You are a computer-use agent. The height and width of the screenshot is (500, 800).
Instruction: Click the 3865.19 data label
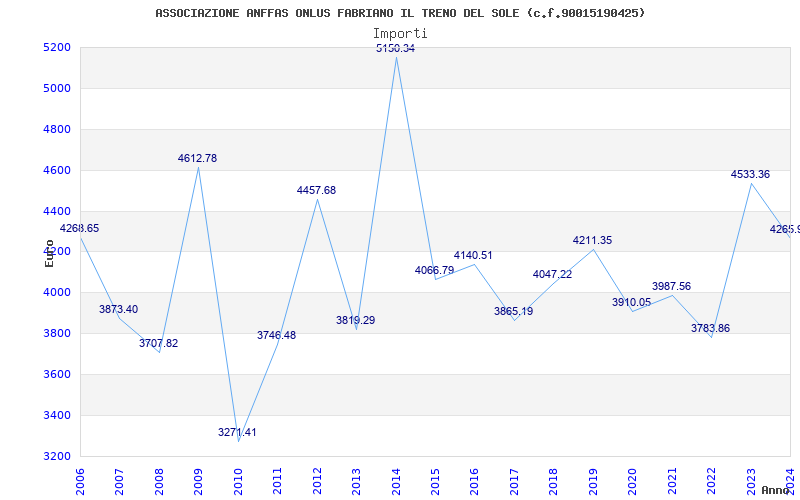pyautogui.click(x=514, y=311)
